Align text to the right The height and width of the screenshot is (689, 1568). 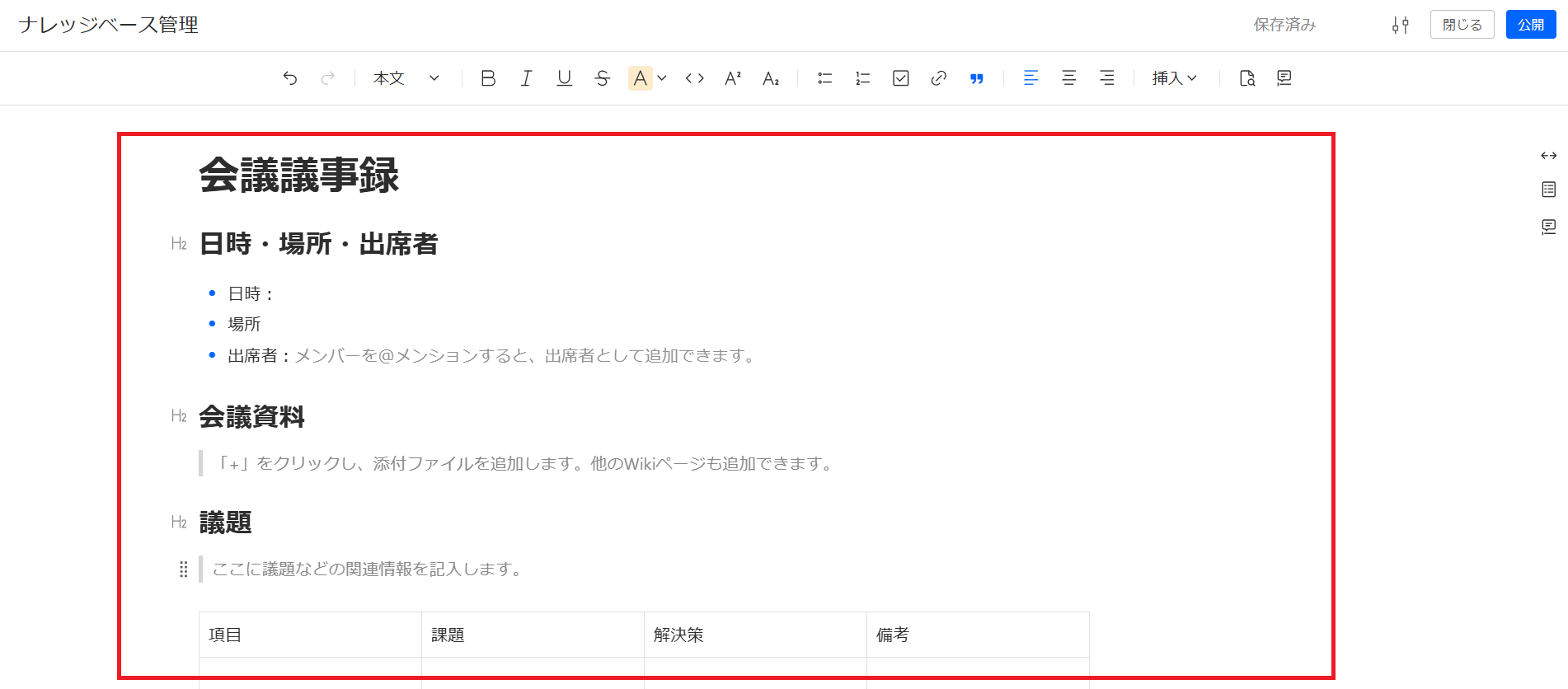1107,78
